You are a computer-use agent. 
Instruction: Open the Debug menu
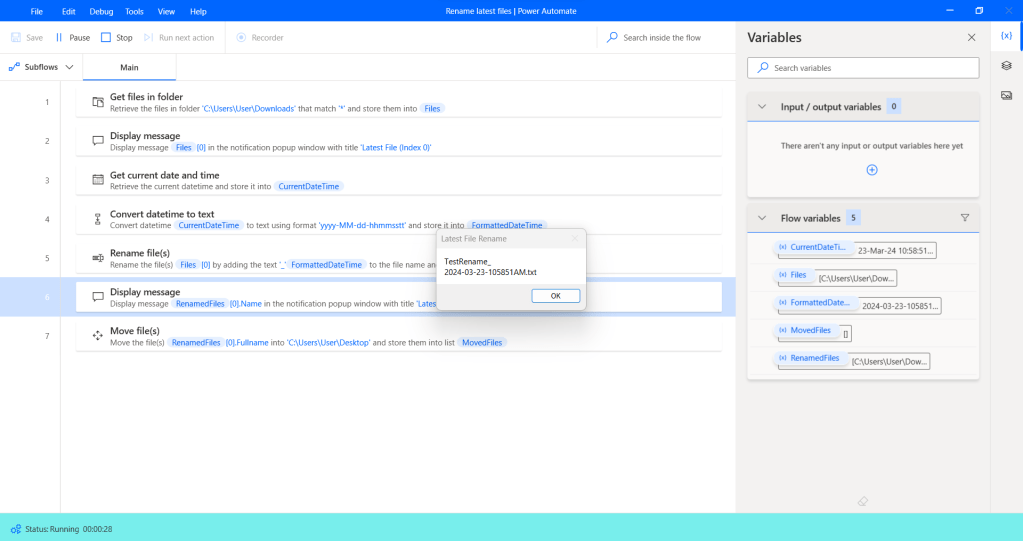(x=101, y=11)
